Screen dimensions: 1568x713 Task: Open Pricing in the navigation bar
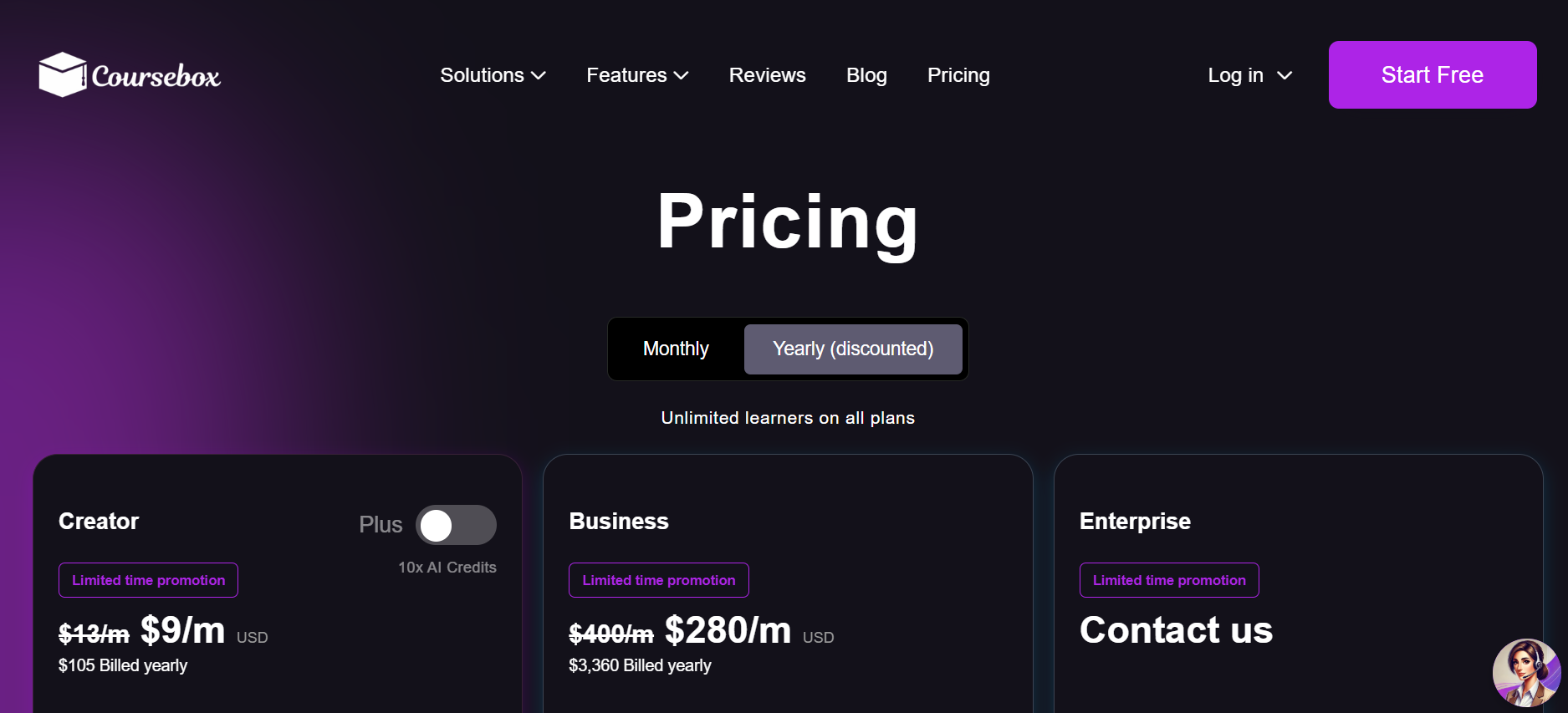[958, 75]
